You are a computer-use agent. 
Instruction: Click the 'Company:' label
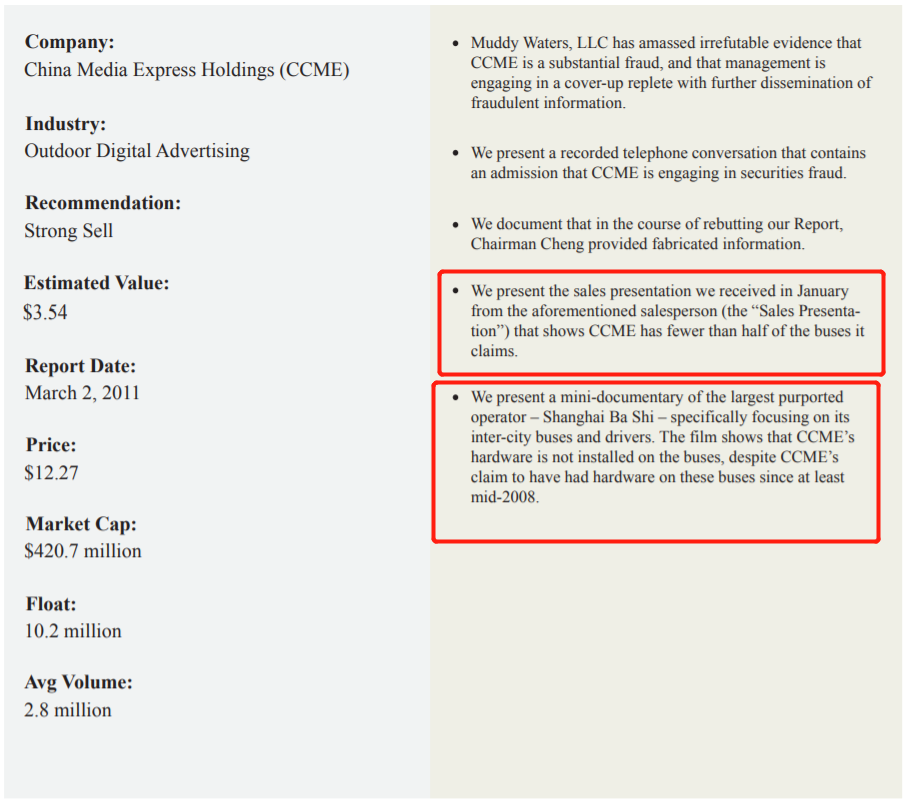click(x=69, y=42)
